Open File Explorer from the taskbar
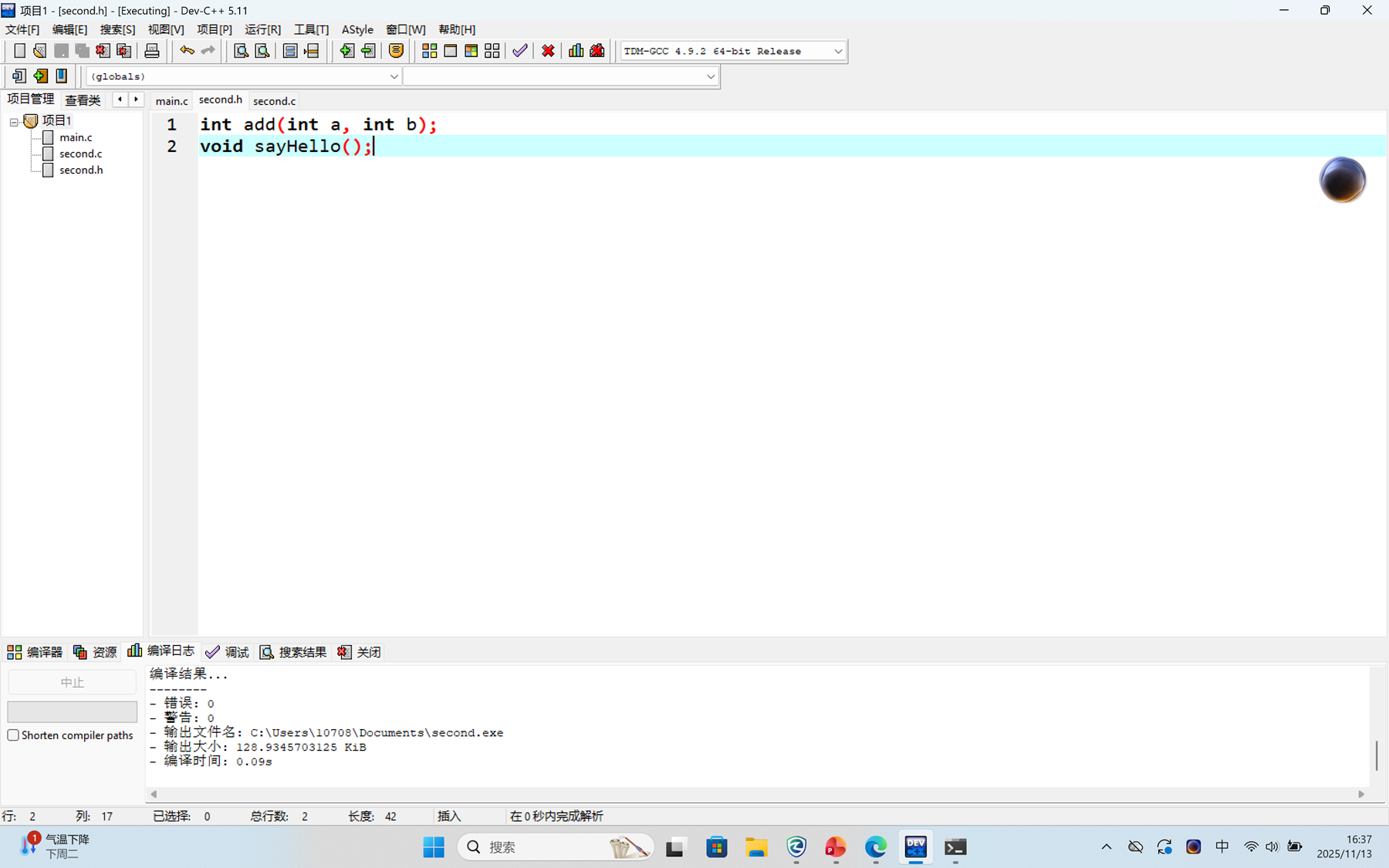Image resolution: width=1389 pixels, height=868 pixels. coord(756,847)
